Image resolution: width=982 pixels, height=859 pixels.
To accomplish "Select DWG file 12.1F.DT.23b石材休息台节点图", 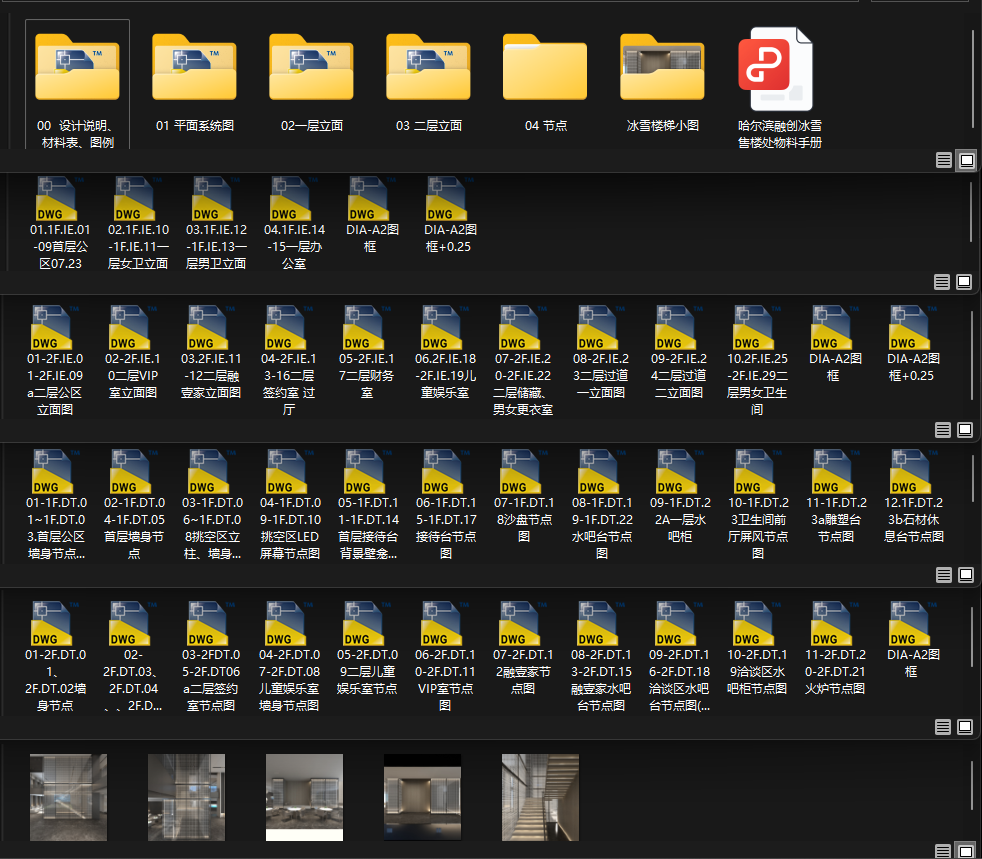I will tap(914, 496).
